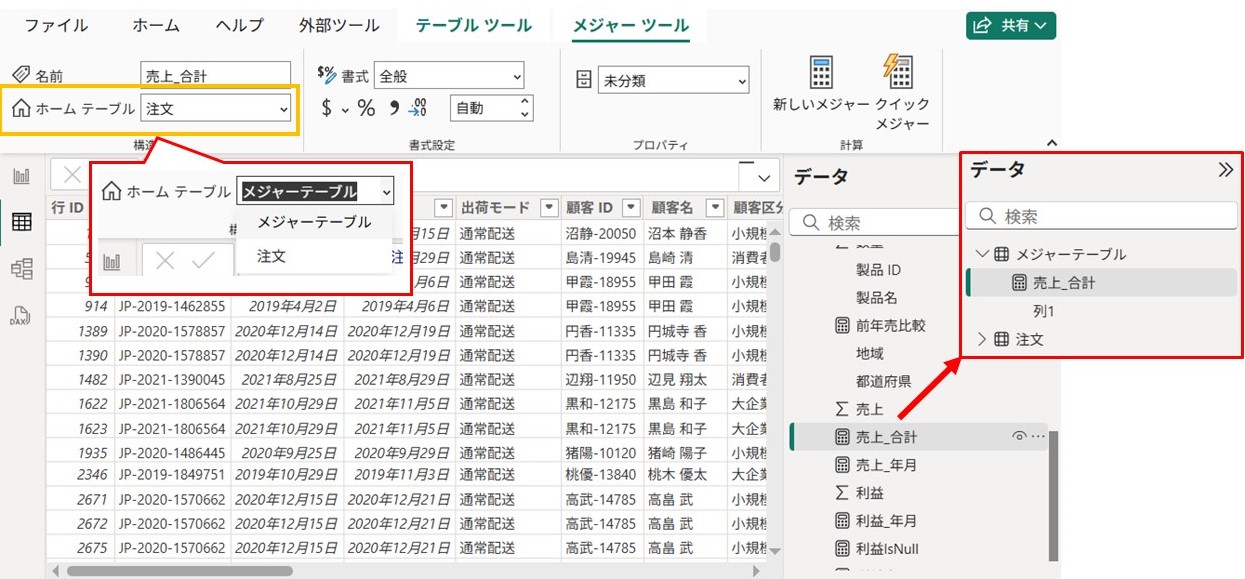1245x579 pixels.
Task: Click the sigma icon beside 利益
Action: pos(842,493)
